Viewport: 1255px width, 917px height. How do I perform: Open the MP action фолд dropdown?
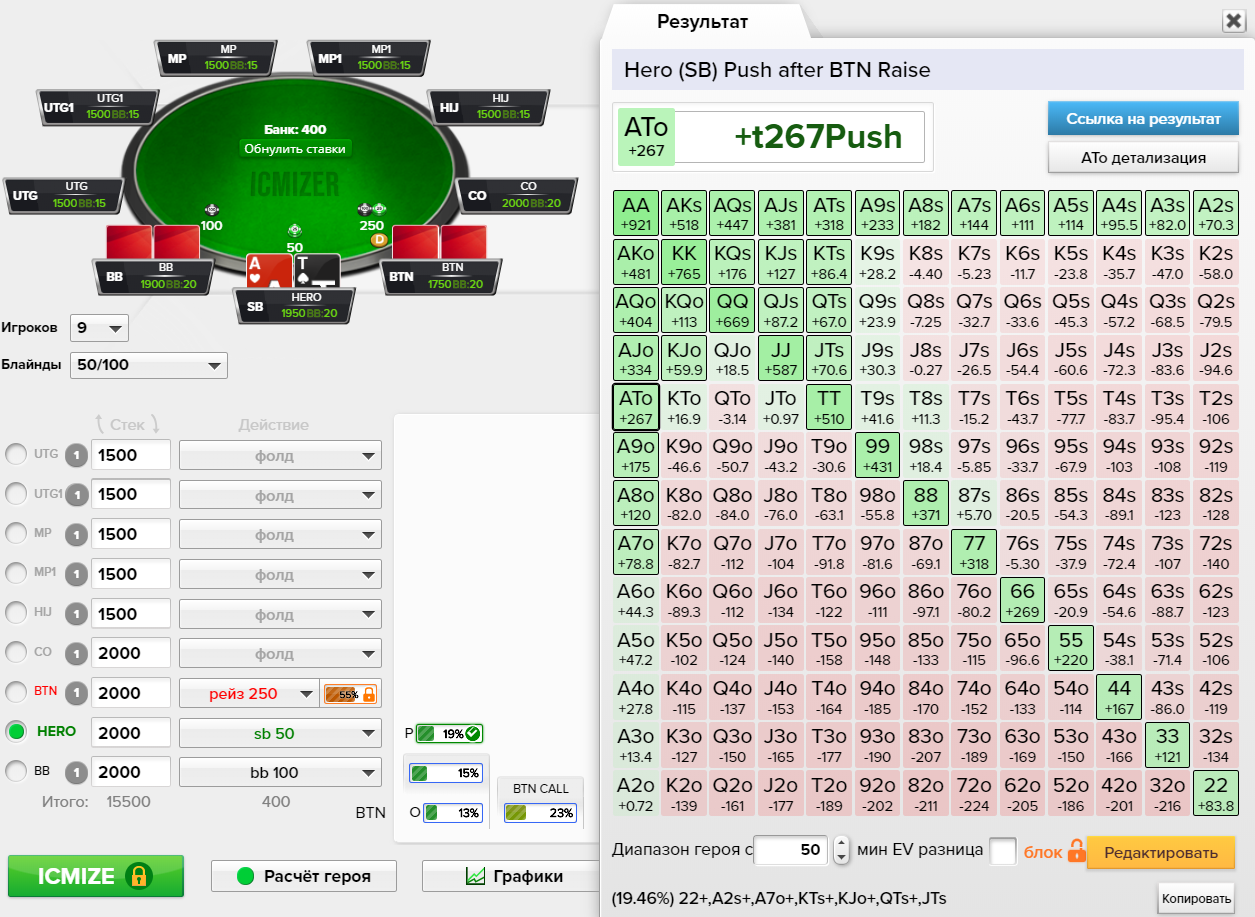tap(280, 535)
